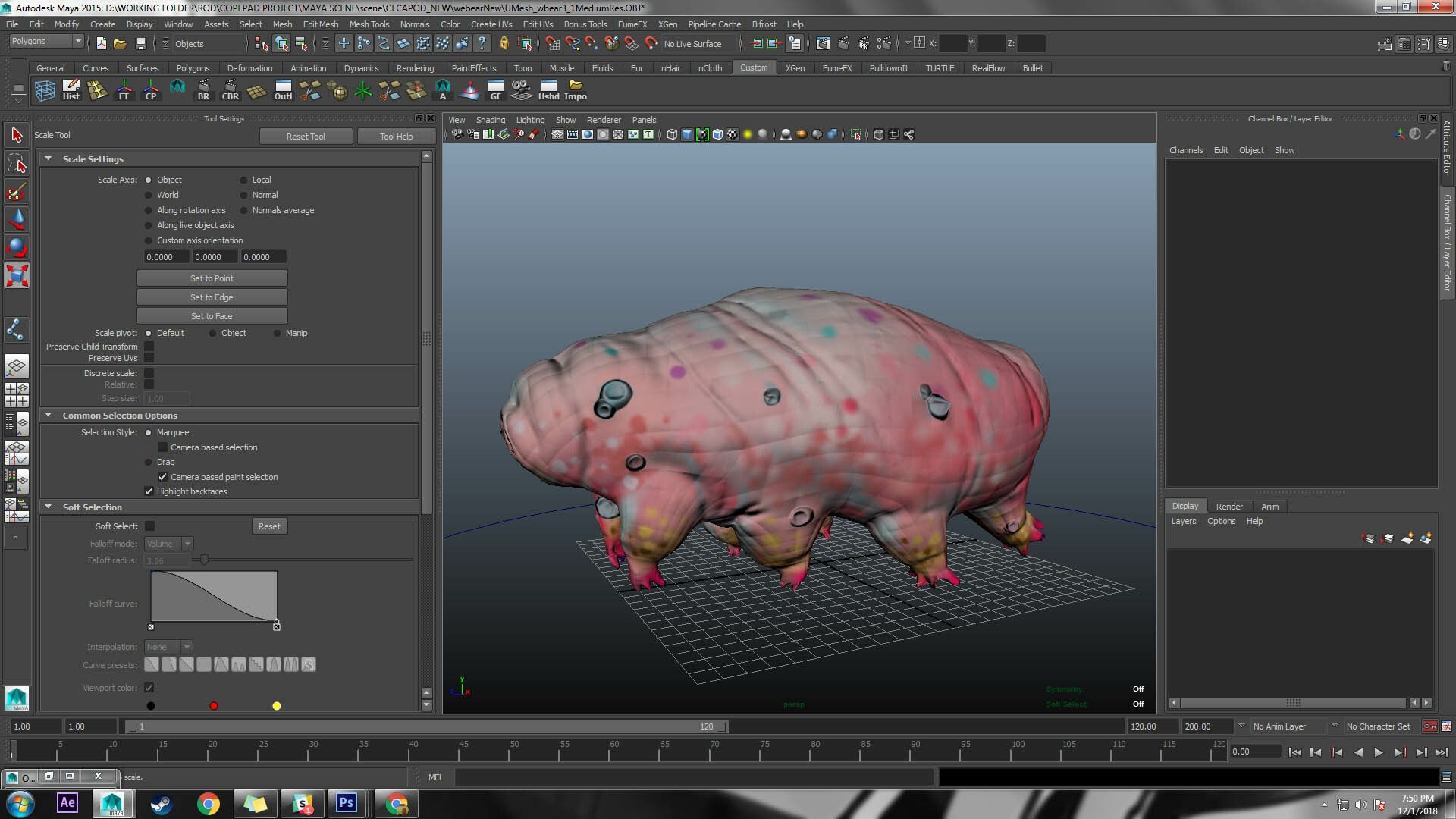Viewport: 1456px width, 819px height.
Task: Open the Shading menu in the viewport
Action: tap(491, 119)
